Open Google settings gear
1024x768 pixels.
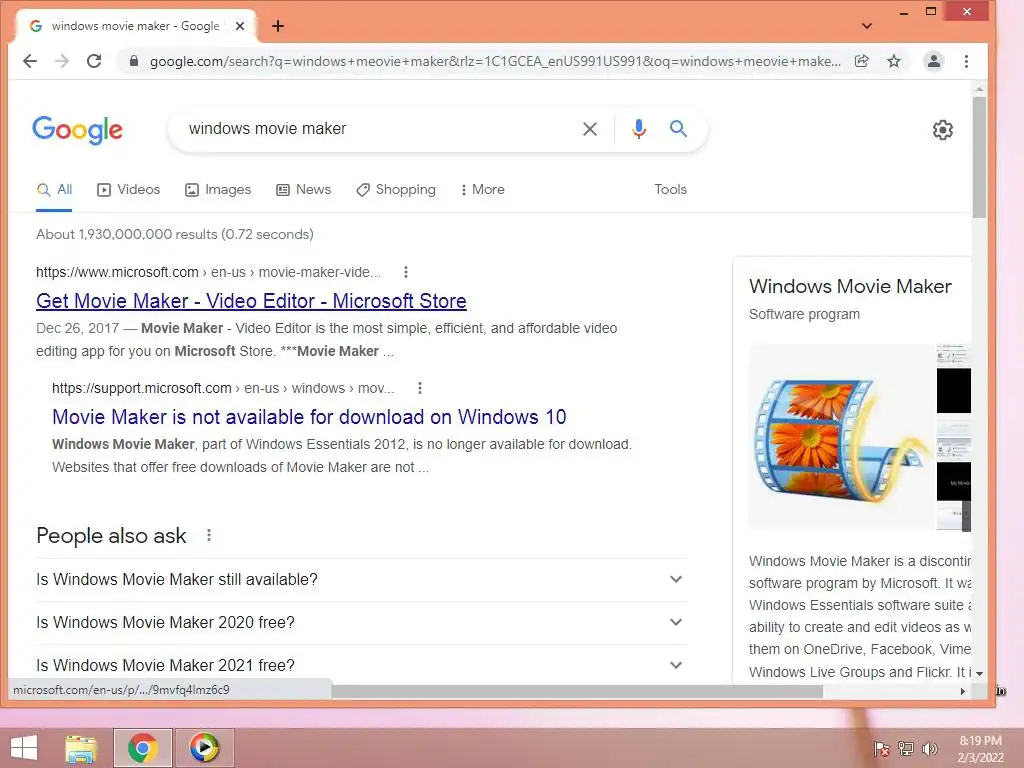tap(942, 130)
